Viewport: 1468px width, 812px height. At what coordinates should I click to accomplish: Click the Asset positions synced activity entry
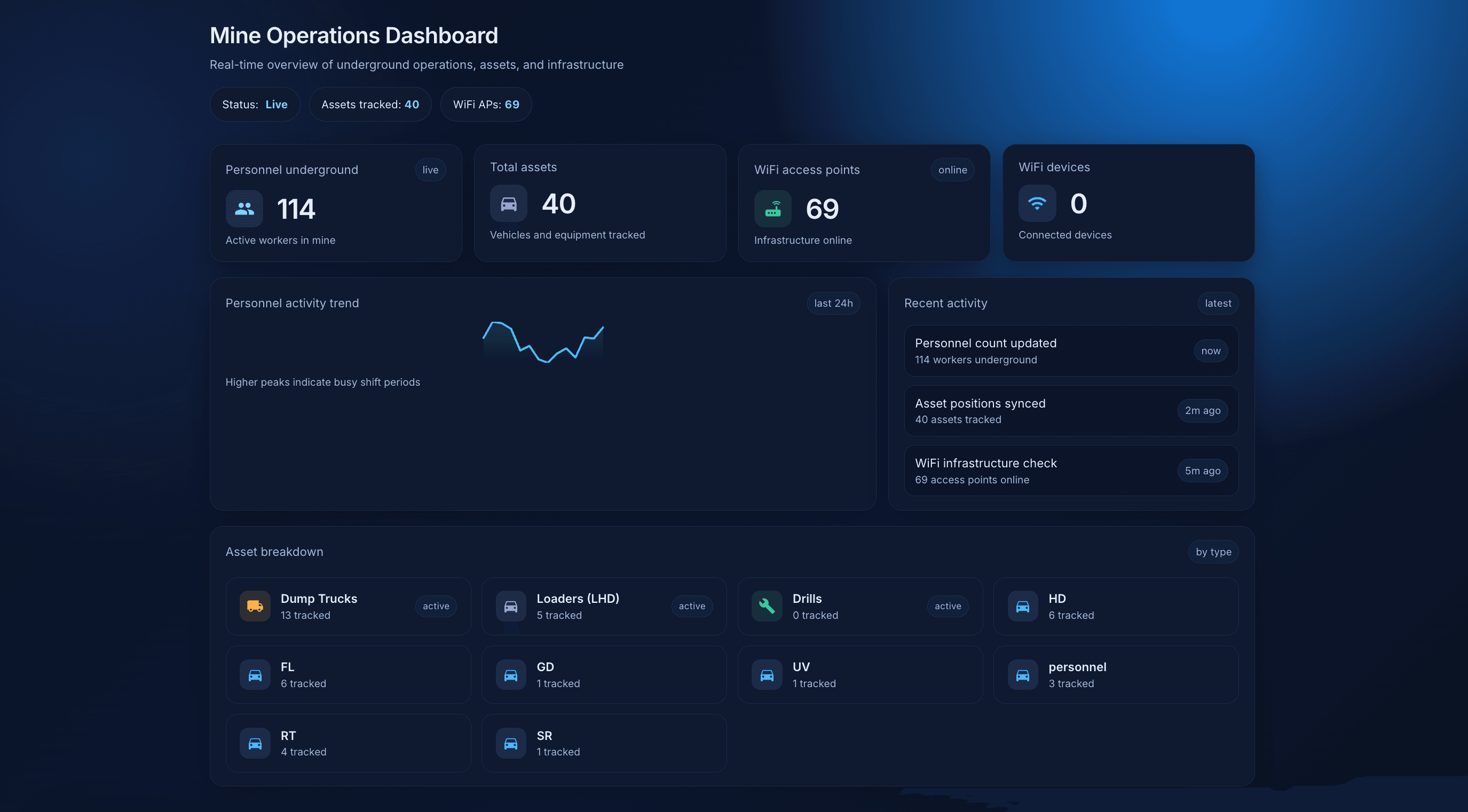click(x=1070, y=410)
